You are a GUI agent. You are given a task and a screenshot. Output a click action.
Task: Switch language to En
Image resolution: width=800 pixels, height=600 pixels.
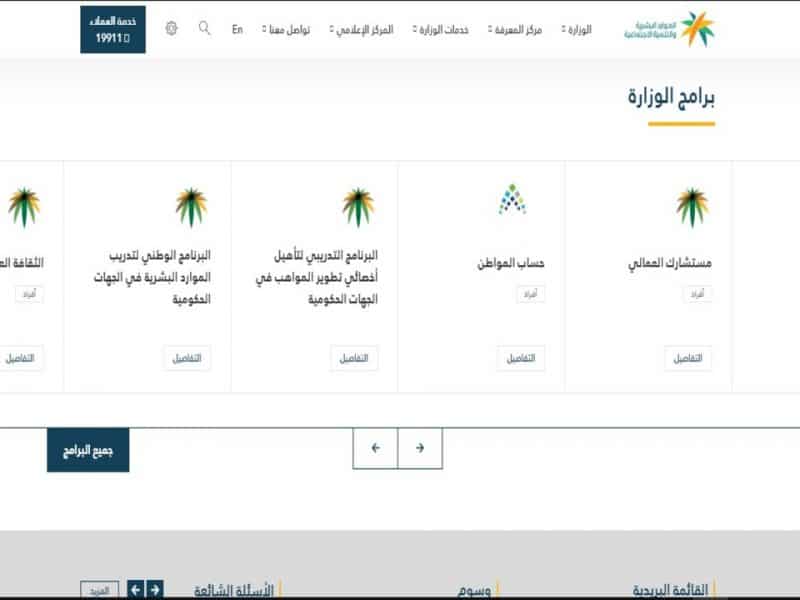(237, 29)
